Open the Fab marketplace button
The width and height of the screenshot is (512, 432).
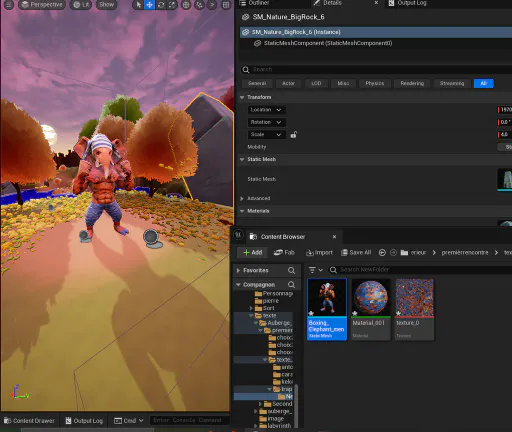[x=284, y=252]
